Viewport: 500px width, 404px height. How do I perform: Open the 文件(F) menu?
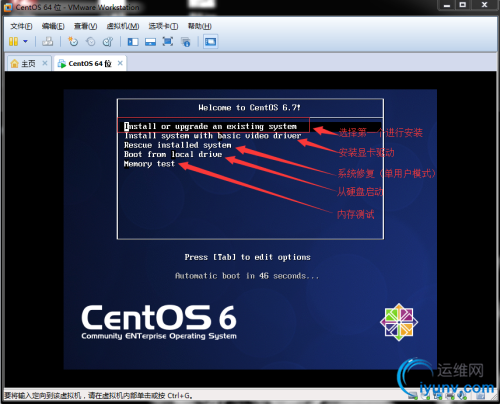point(21,26)
